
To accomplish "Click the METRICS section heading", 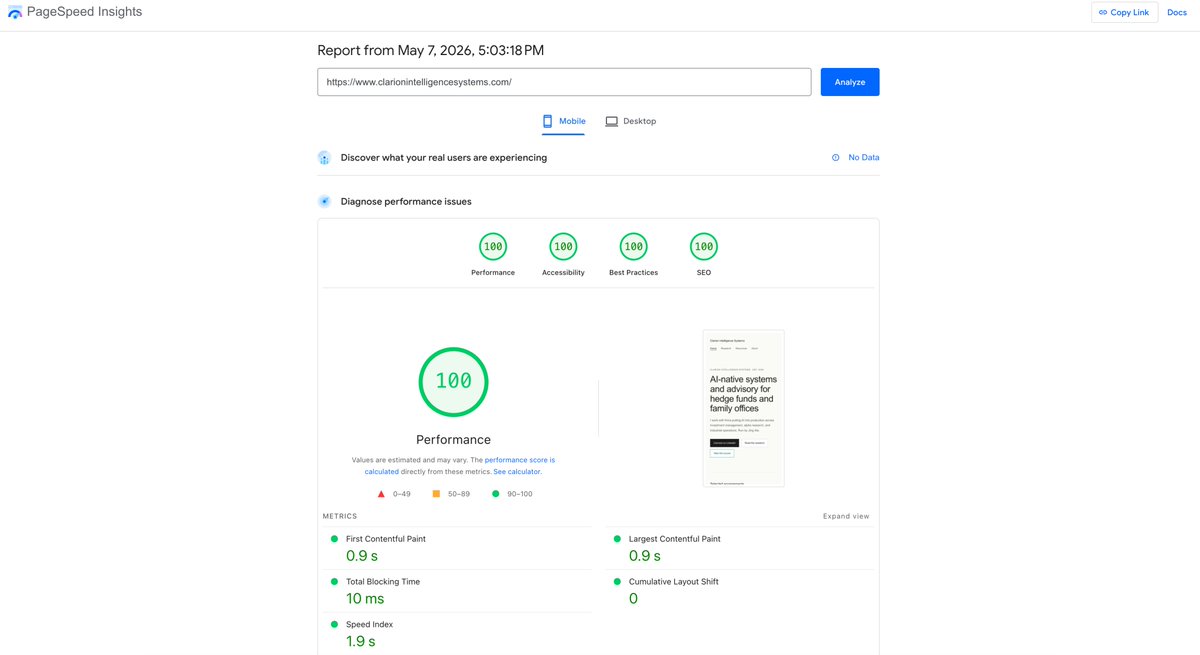I will tap(340, 516).
